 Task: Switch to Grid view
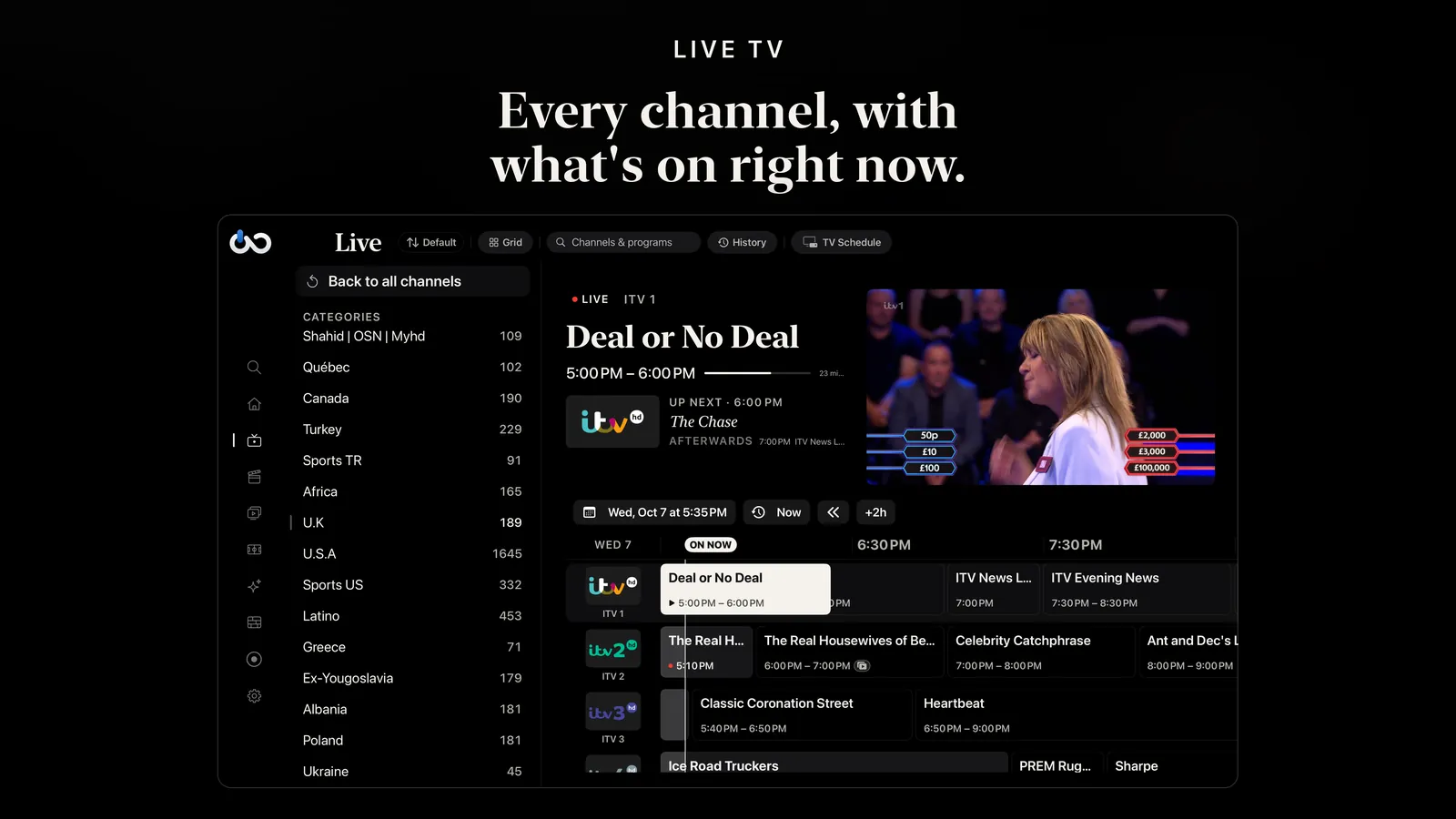(505, 242)
